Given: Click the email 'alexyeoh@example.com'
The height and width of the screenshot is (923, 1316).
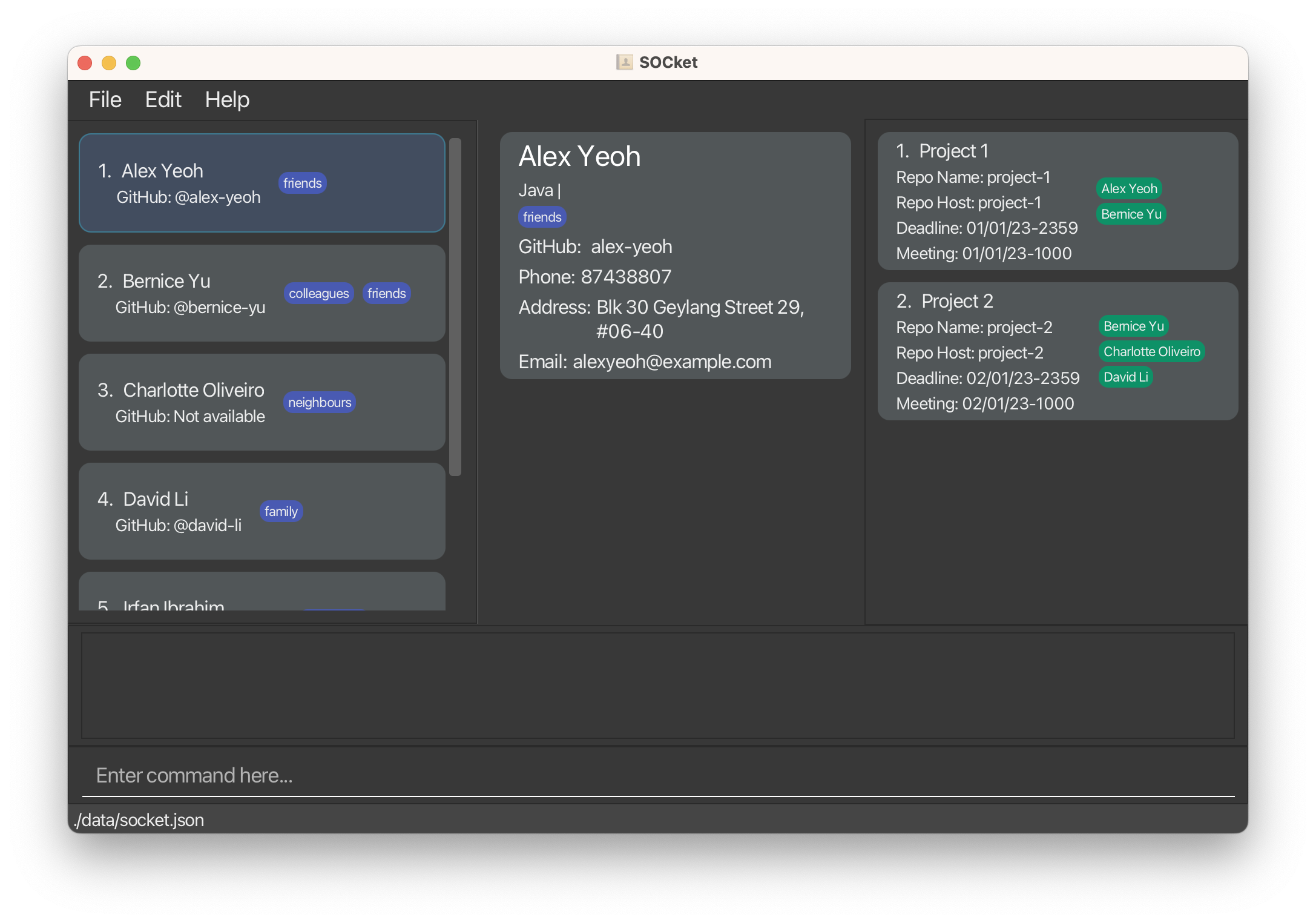Looking at the screenshot, I should tap(672, 362).
